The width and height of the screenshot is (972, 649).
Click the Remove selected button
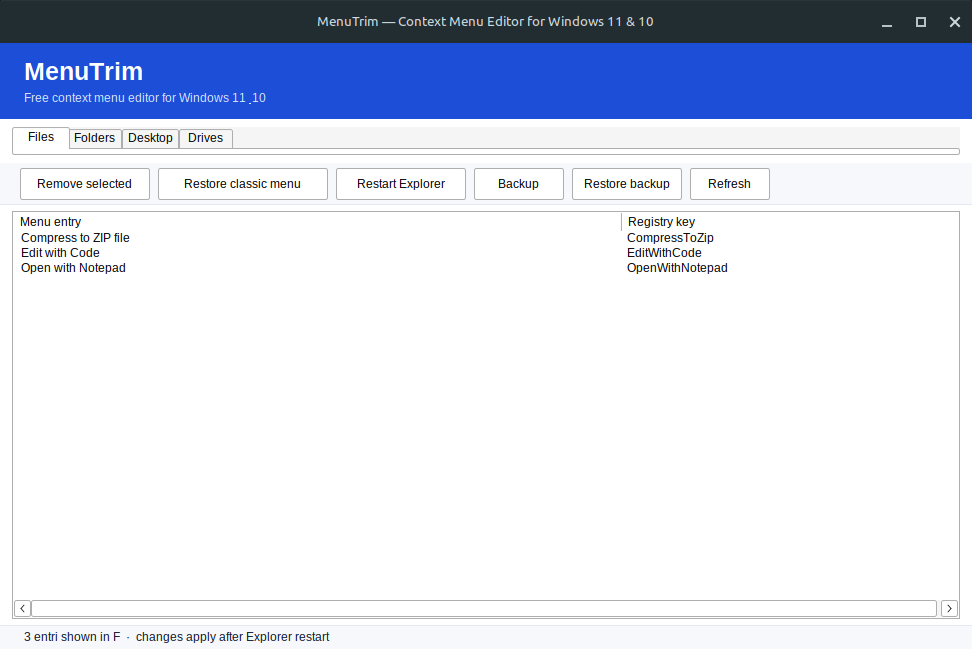tap(84, 184)
